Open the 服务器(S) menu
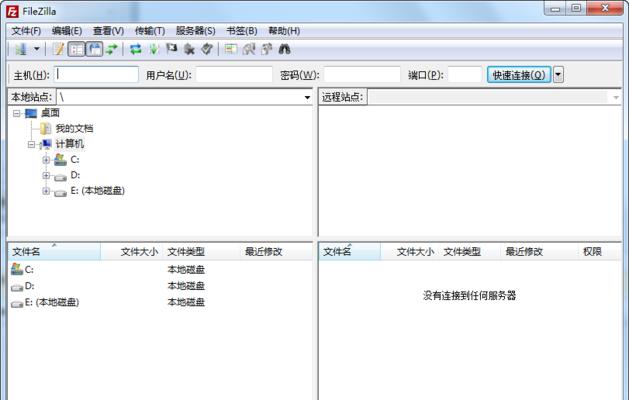The image size is (629, 400). pos(195,31)
